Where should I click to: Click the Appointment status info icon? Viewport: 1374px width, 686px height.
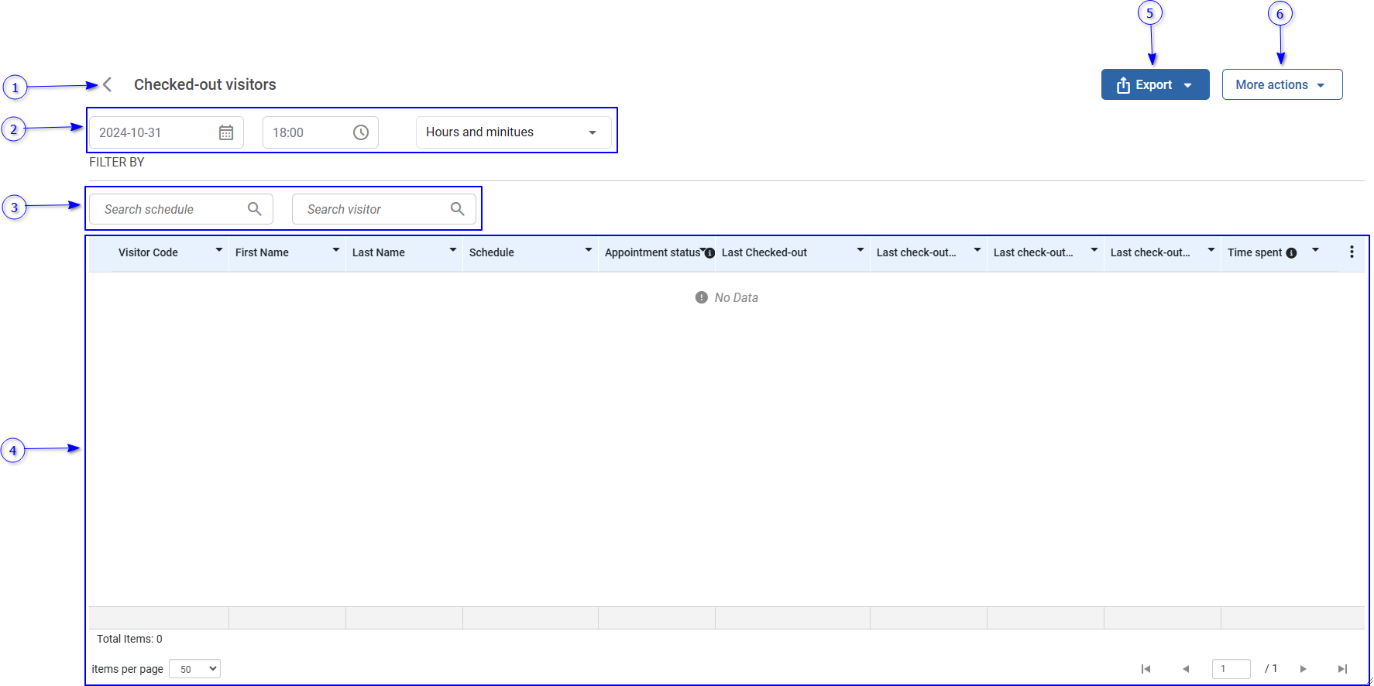click(710, 254)
